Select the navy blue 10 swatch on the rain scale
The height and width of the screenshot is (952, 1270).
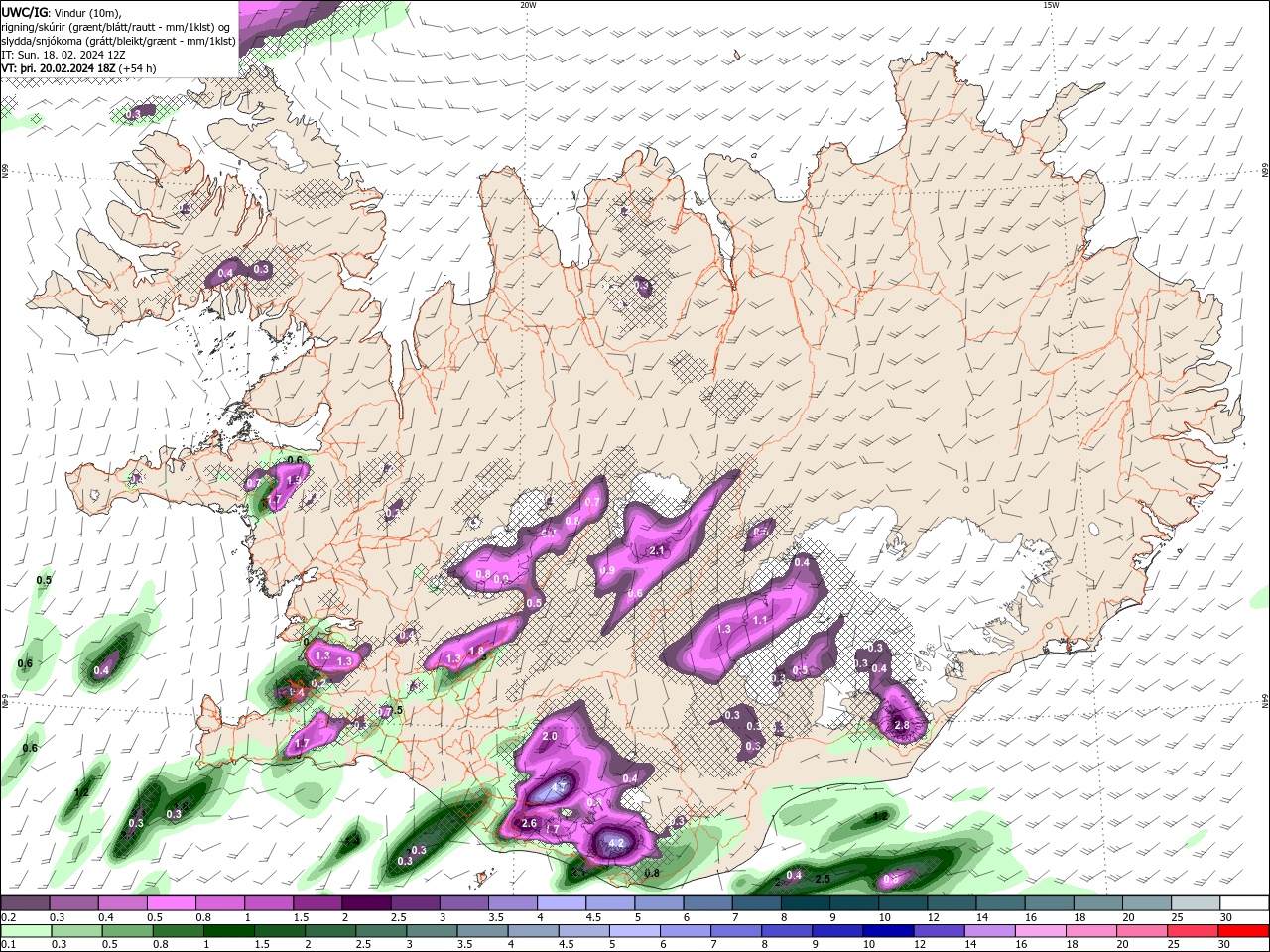(887, 931)
